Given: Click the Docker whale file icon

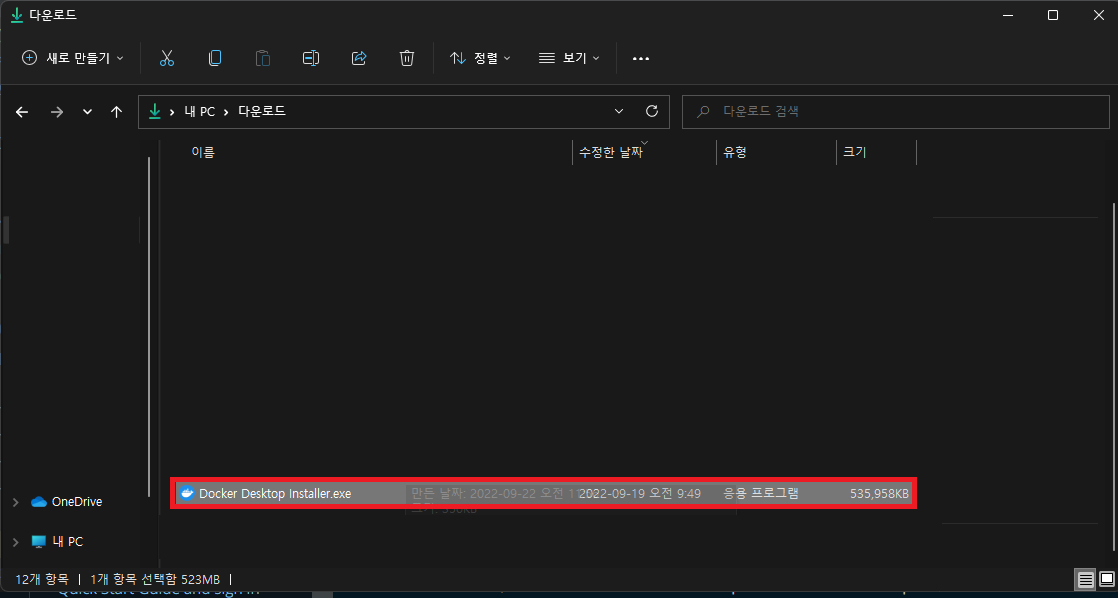Looking at the screenshot, I should (x=187, y=493).
